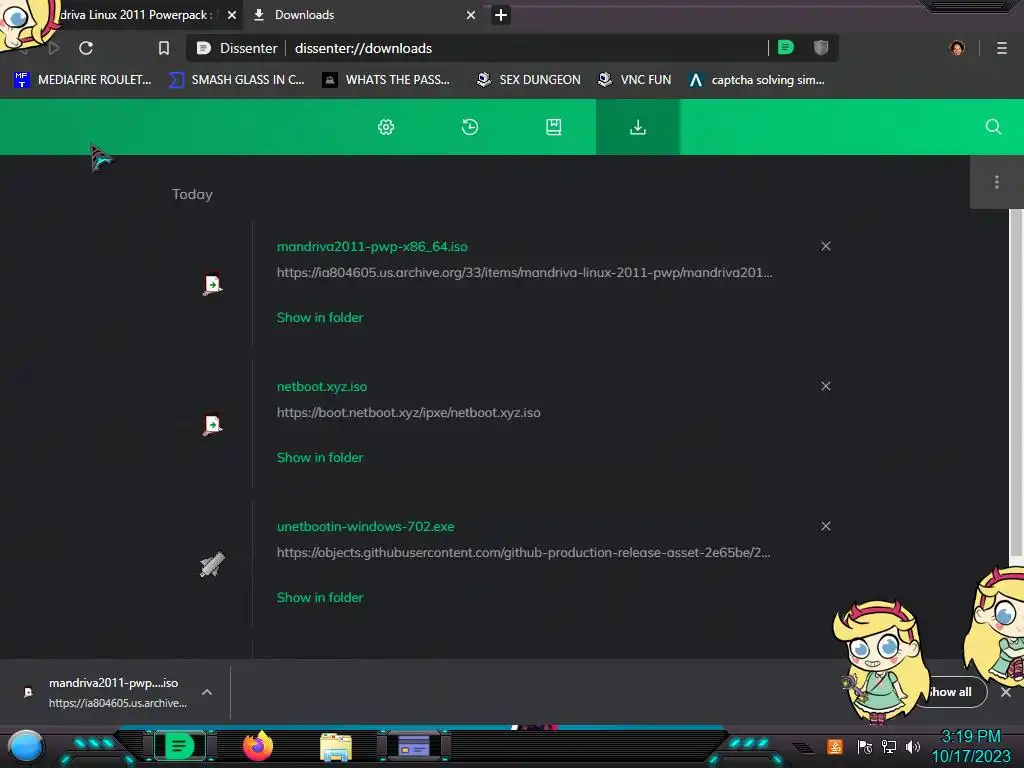Click the network tray icon
1024x768 pixels.
889,746
